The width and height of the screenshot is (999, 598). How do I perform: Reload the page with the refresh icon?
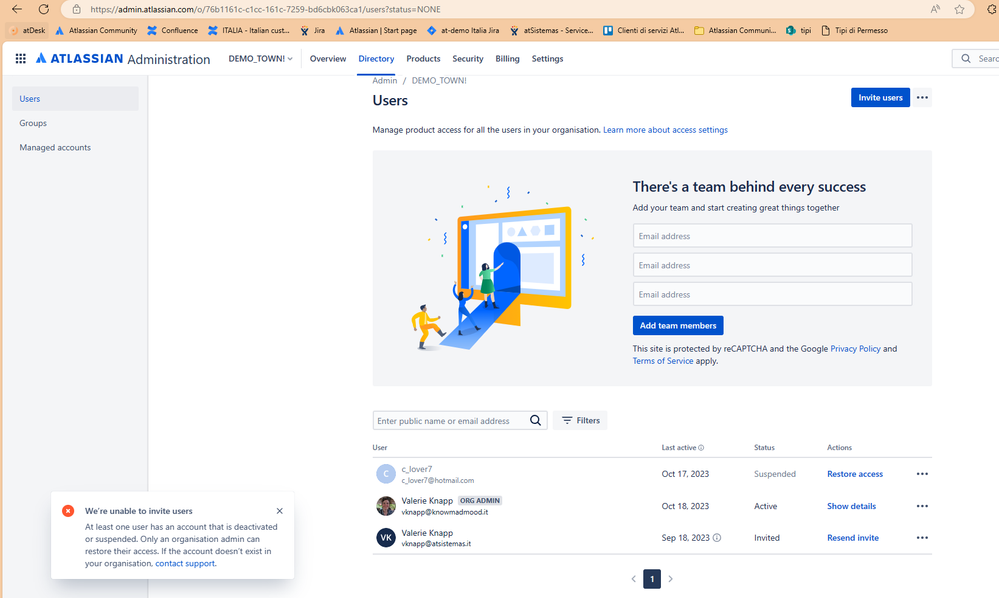click(43, 9)
